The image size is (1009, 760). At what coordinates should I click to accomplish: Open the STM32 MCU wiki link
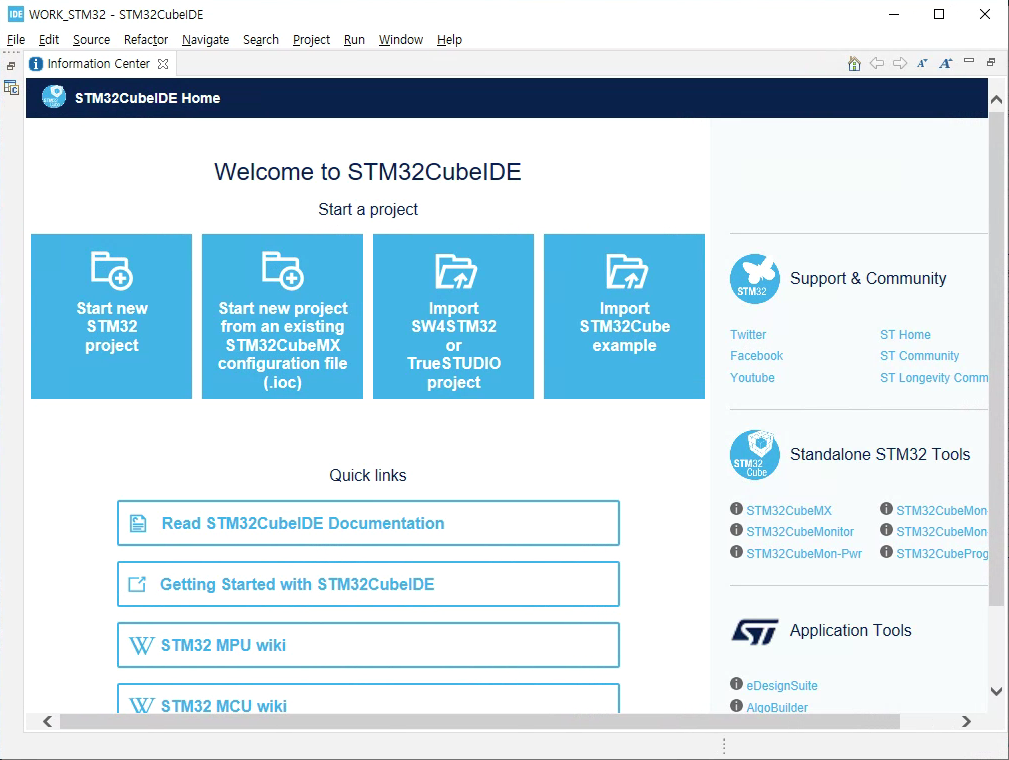coord(368,699)
